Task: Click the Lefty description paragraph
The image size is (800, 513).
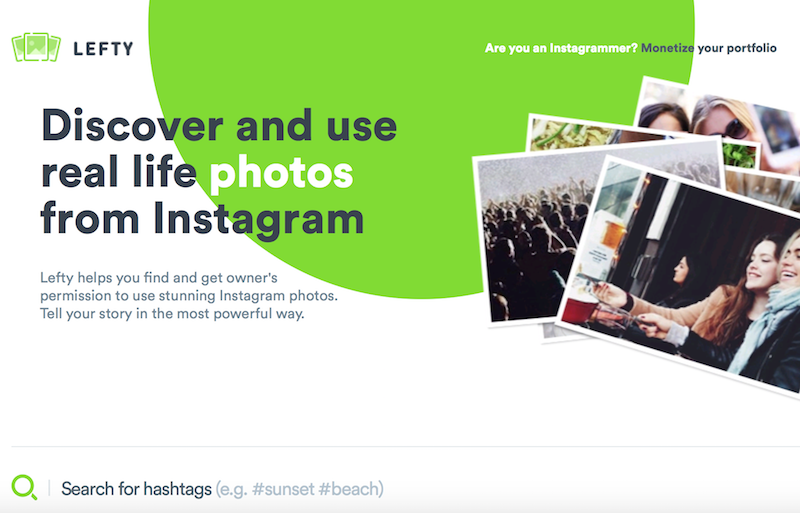Action: 189,296
